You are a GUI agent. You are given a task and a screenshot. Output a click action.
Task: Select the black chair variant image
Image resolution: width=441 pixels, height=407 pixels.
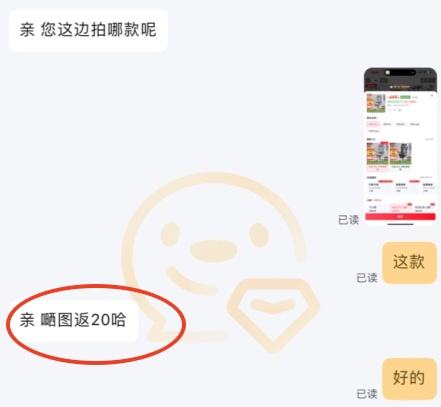tap(401, 155)
